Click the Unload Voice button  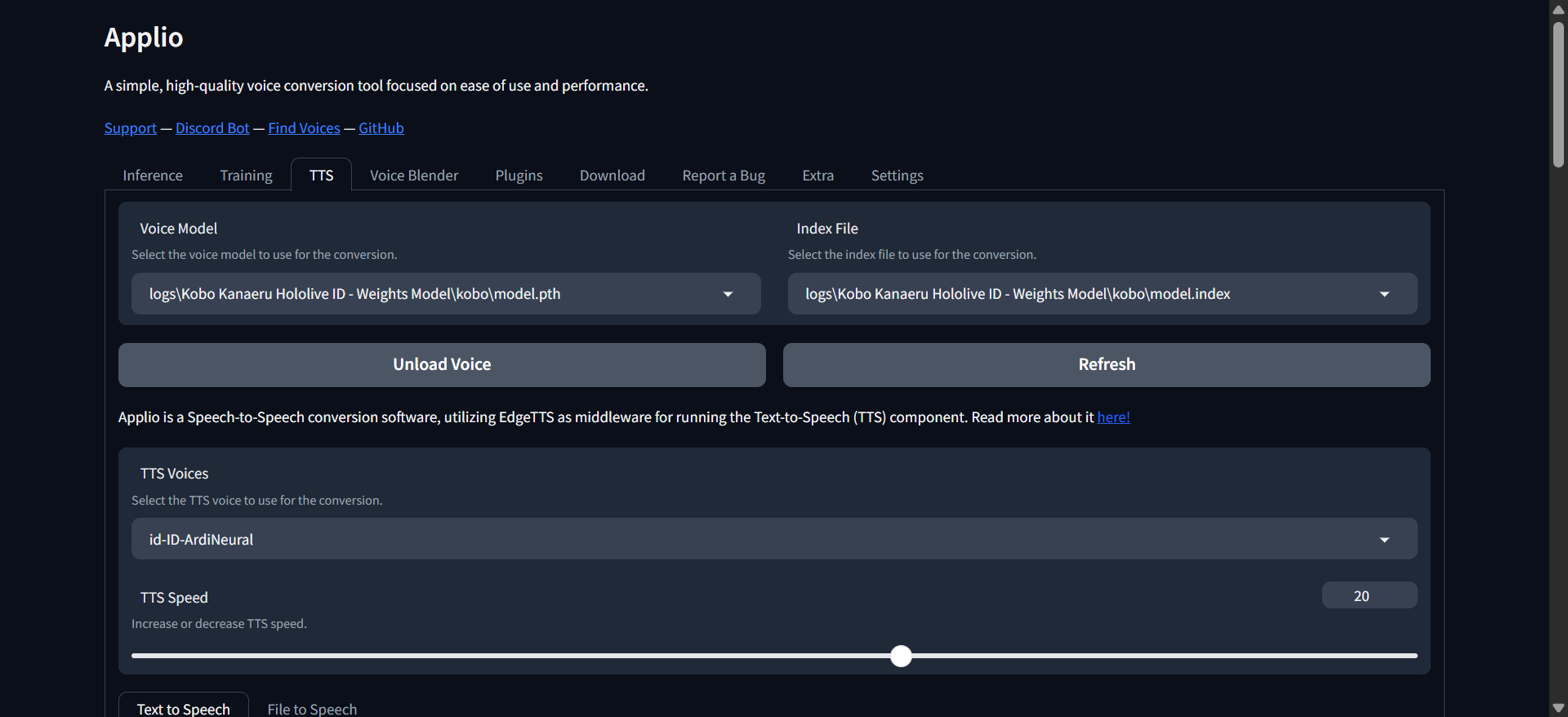point(442,365)
